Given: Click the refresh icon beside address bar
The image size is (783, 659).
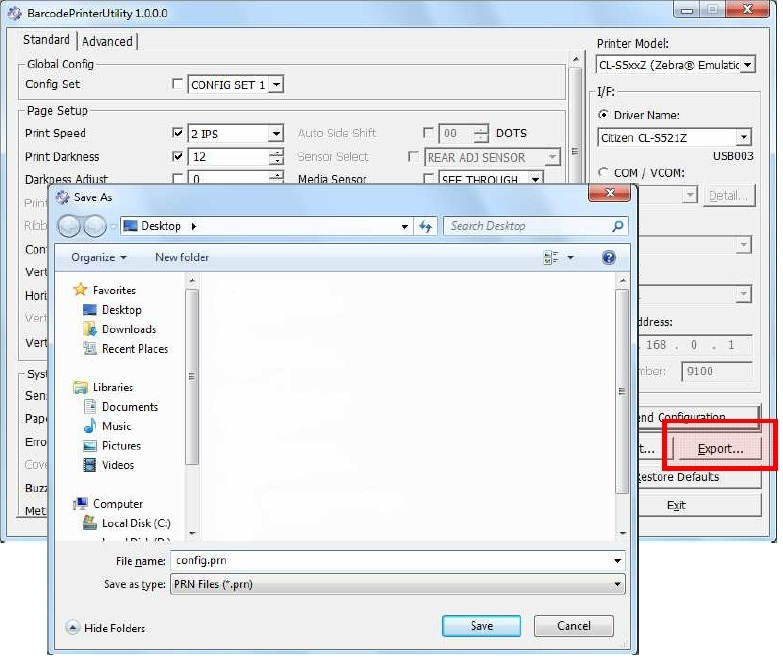Looking at the screenshot, I should (x=425, y=226).
